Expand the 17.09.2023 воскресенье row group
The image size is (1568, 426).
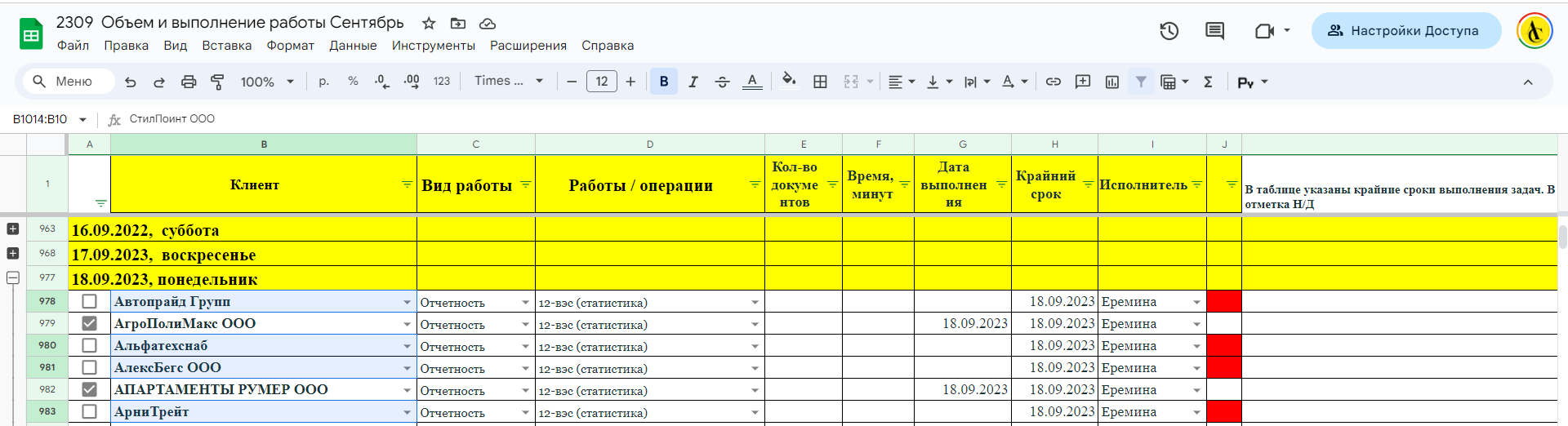point(13,254)
